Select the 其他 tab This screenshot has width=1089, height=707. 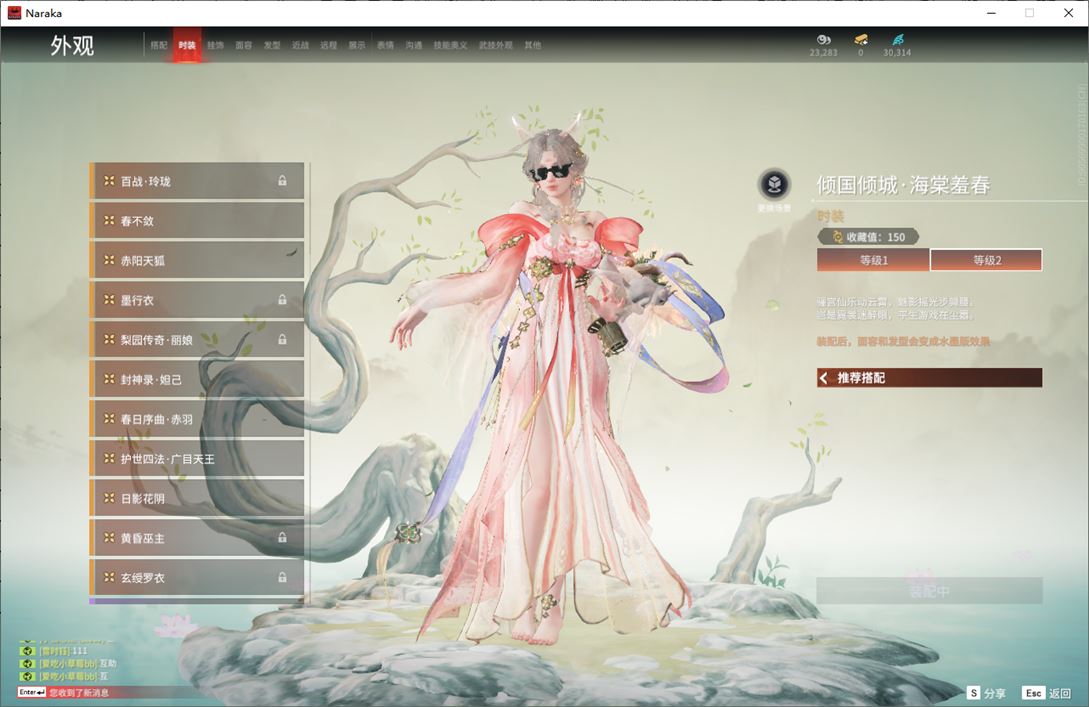tap(533, 45)
